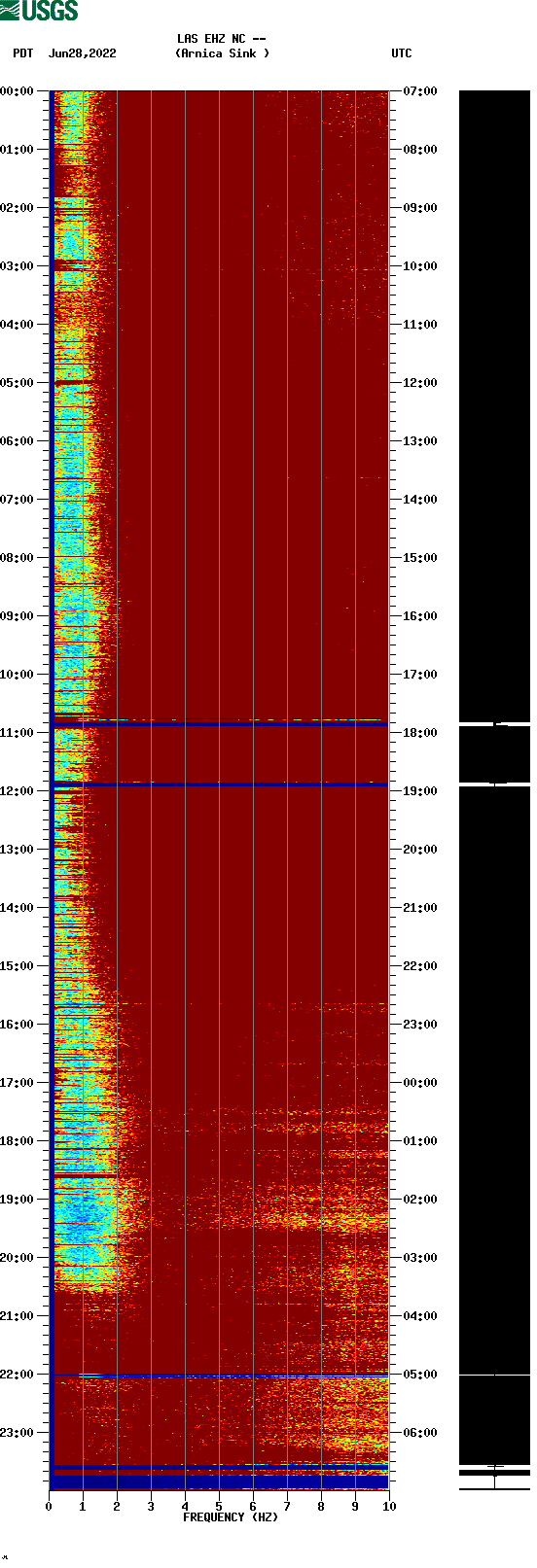Click the 03:00 PDT time label
This screenshot has width=537, height=1568.
pyautogui.click(x=17, y=266)
